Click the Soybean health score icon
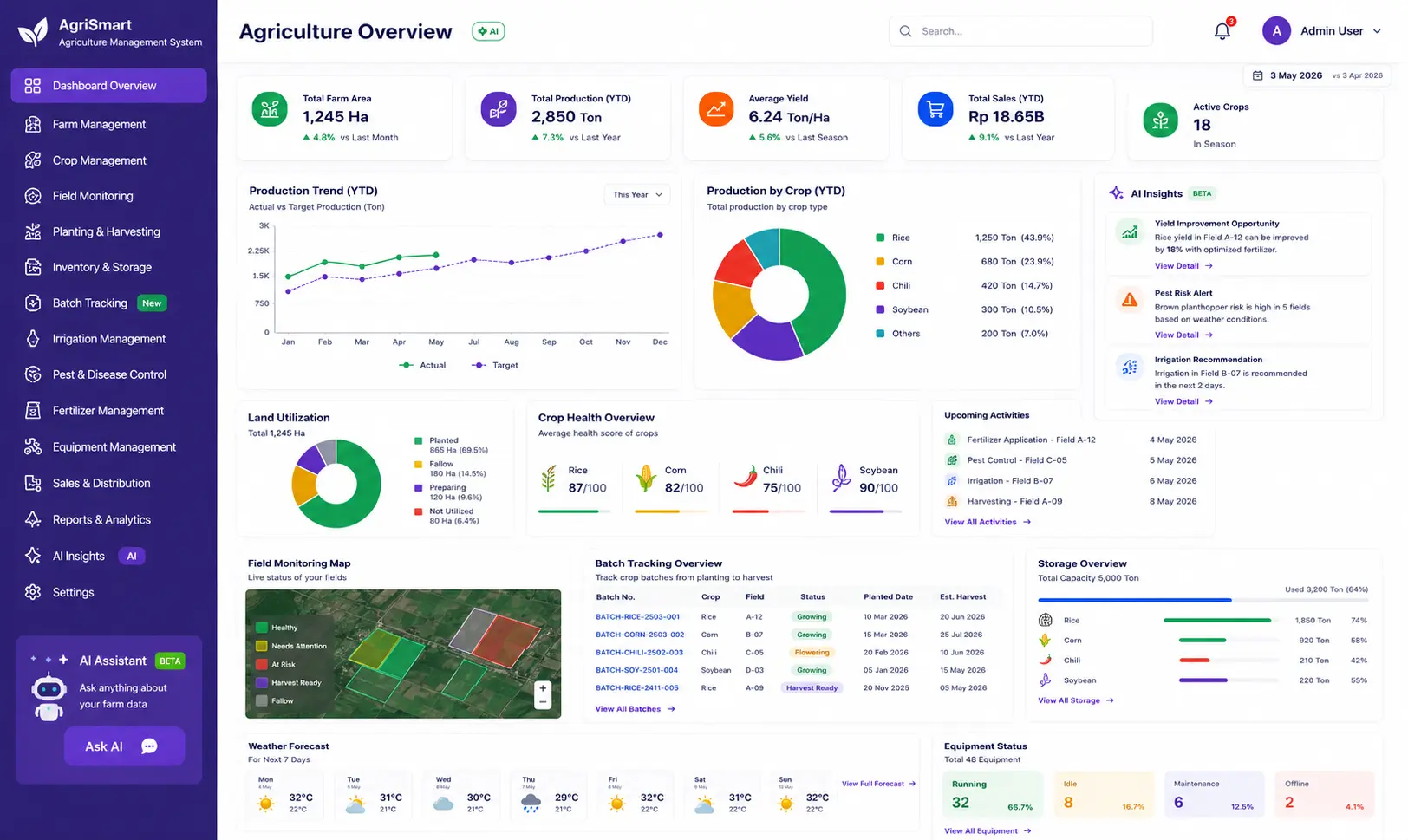Viewport: 1408px width, 840px height. point(841,479)
